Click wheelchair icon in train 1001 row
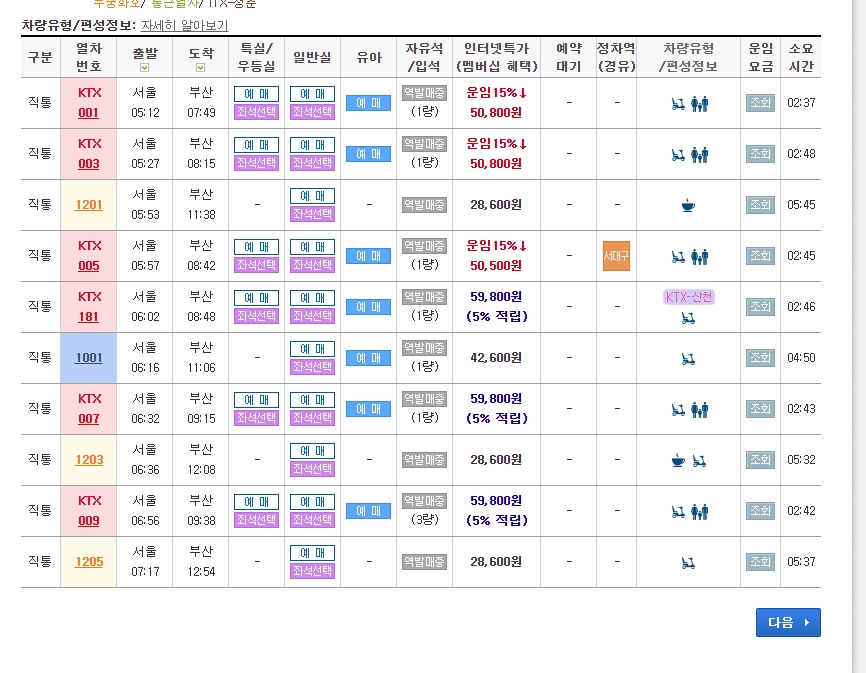Viewport: 866px width, 673px height. (x=688, y=359)
